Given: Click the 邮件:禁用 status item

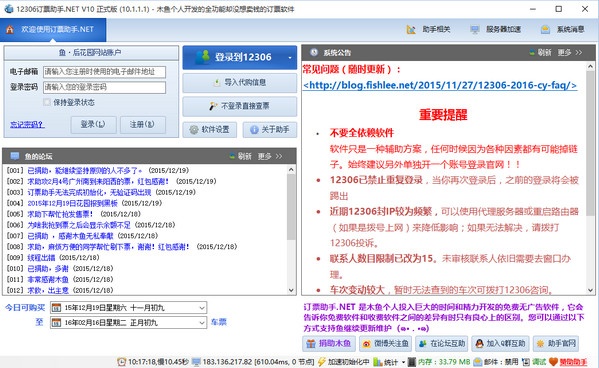Looking at the screenshot, I should coord(496,362).
